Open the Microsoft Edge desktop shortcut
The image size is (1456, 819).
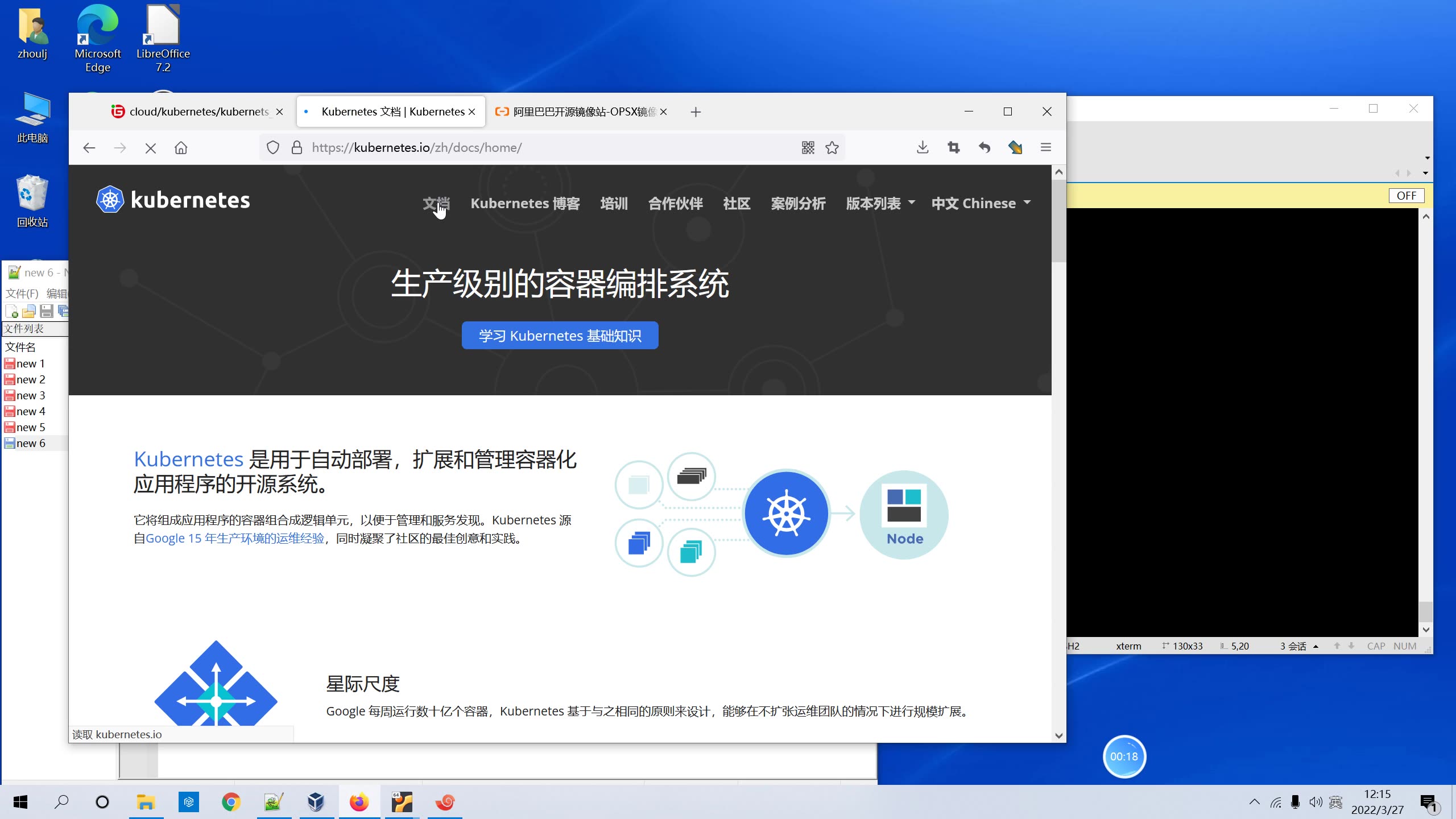(x=97, y=39)
